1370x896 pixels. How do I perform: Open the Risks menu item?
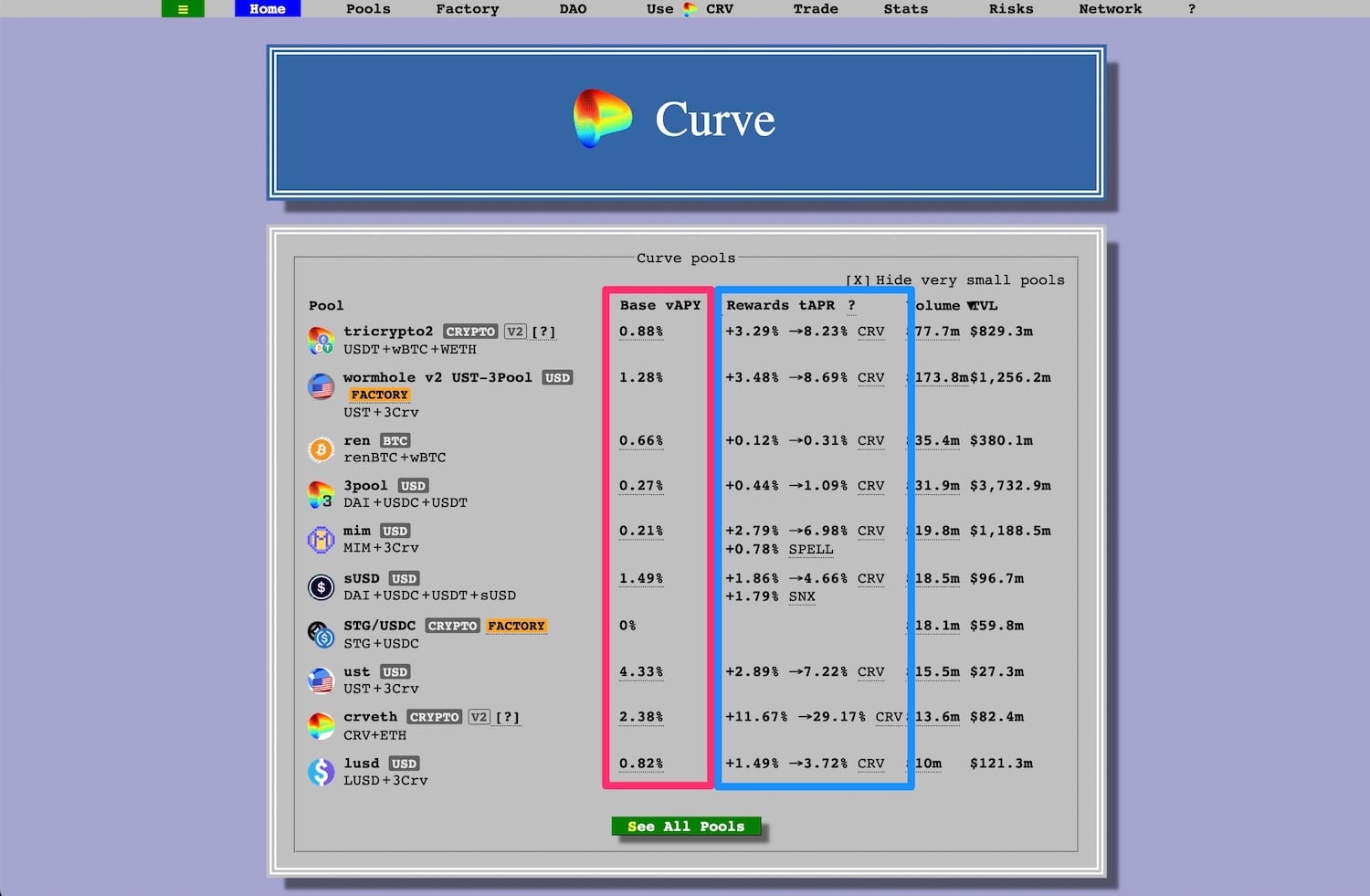[1011, 9]
